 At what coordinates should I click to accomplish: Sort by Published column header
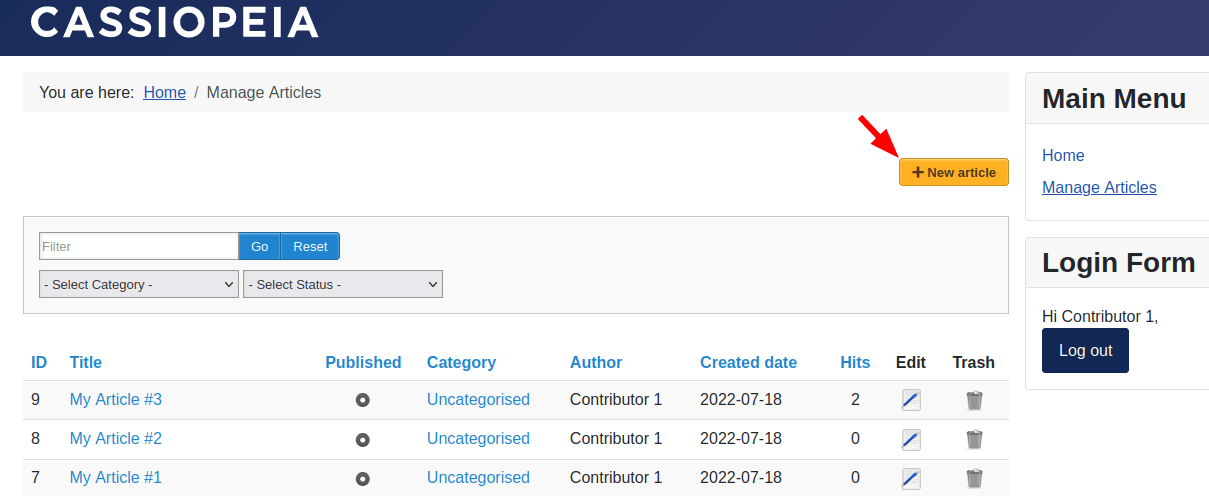coord(363,362)
